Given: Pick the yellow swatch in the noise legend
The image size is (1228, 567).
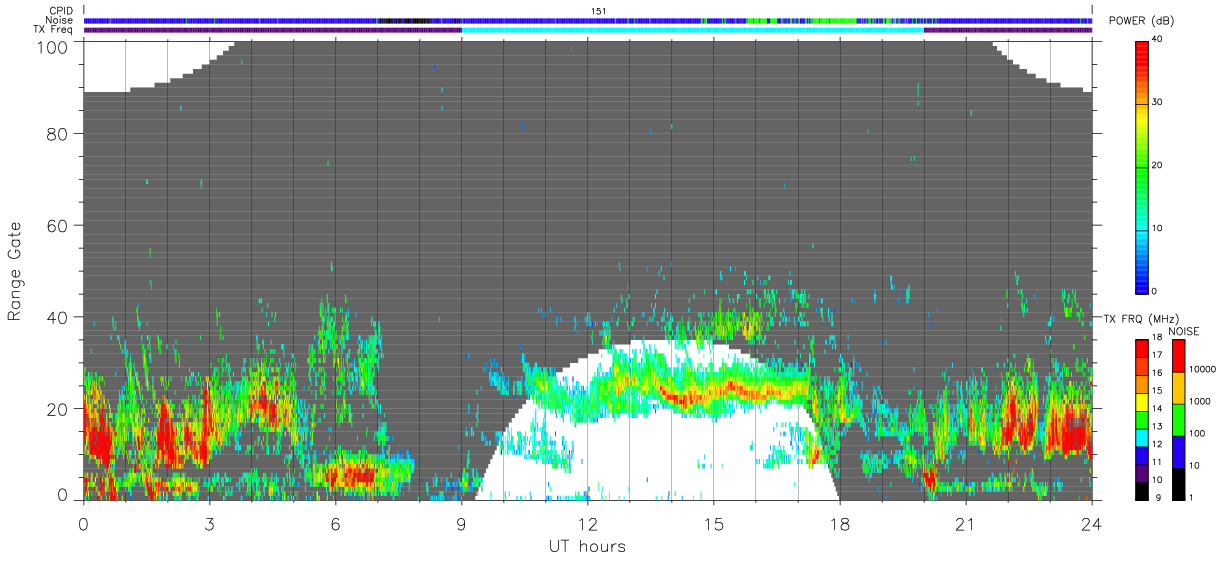Looking at the screenshot, I should 1180,388.
